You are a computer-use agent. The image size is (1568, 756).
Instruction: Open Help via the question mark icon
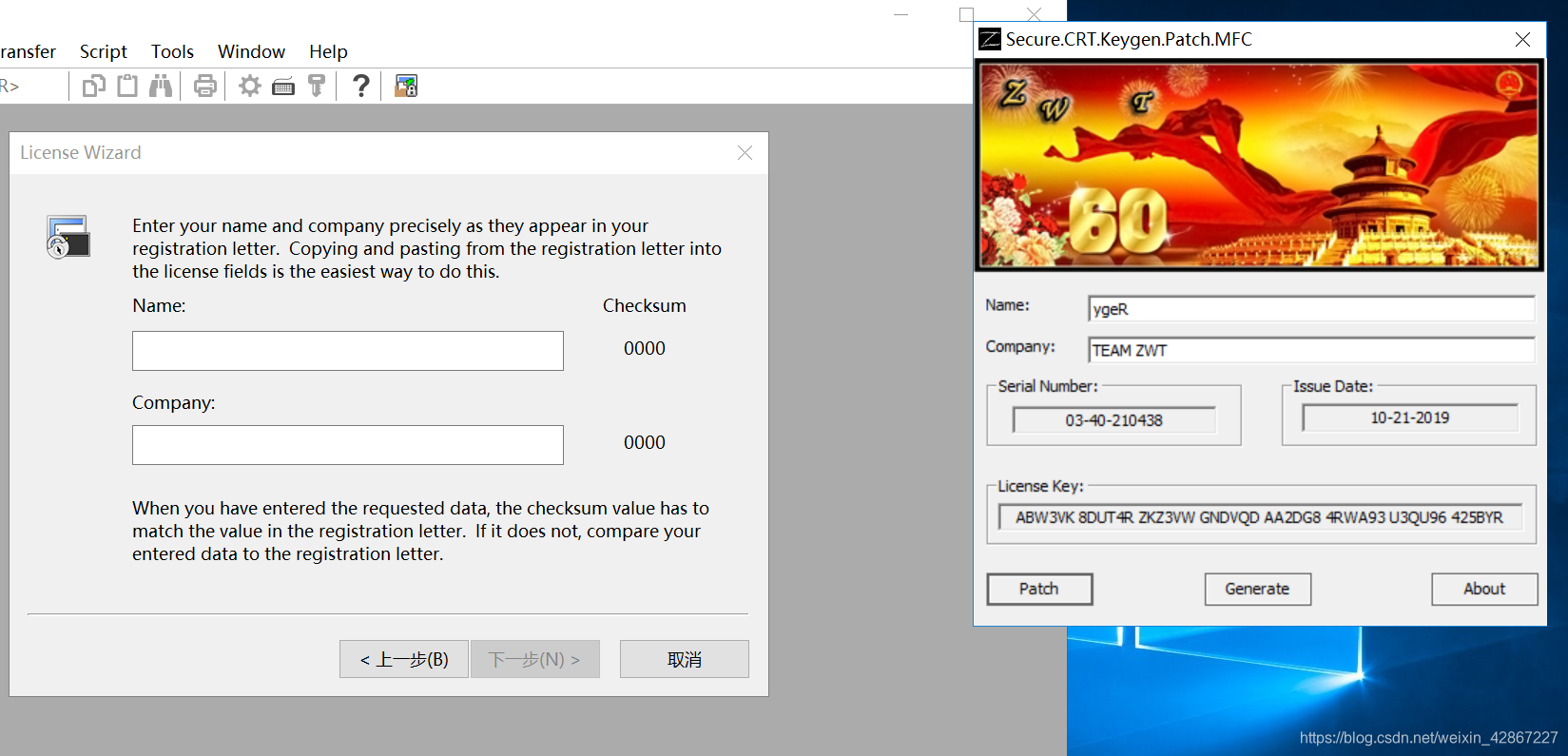tap(361, 87)
